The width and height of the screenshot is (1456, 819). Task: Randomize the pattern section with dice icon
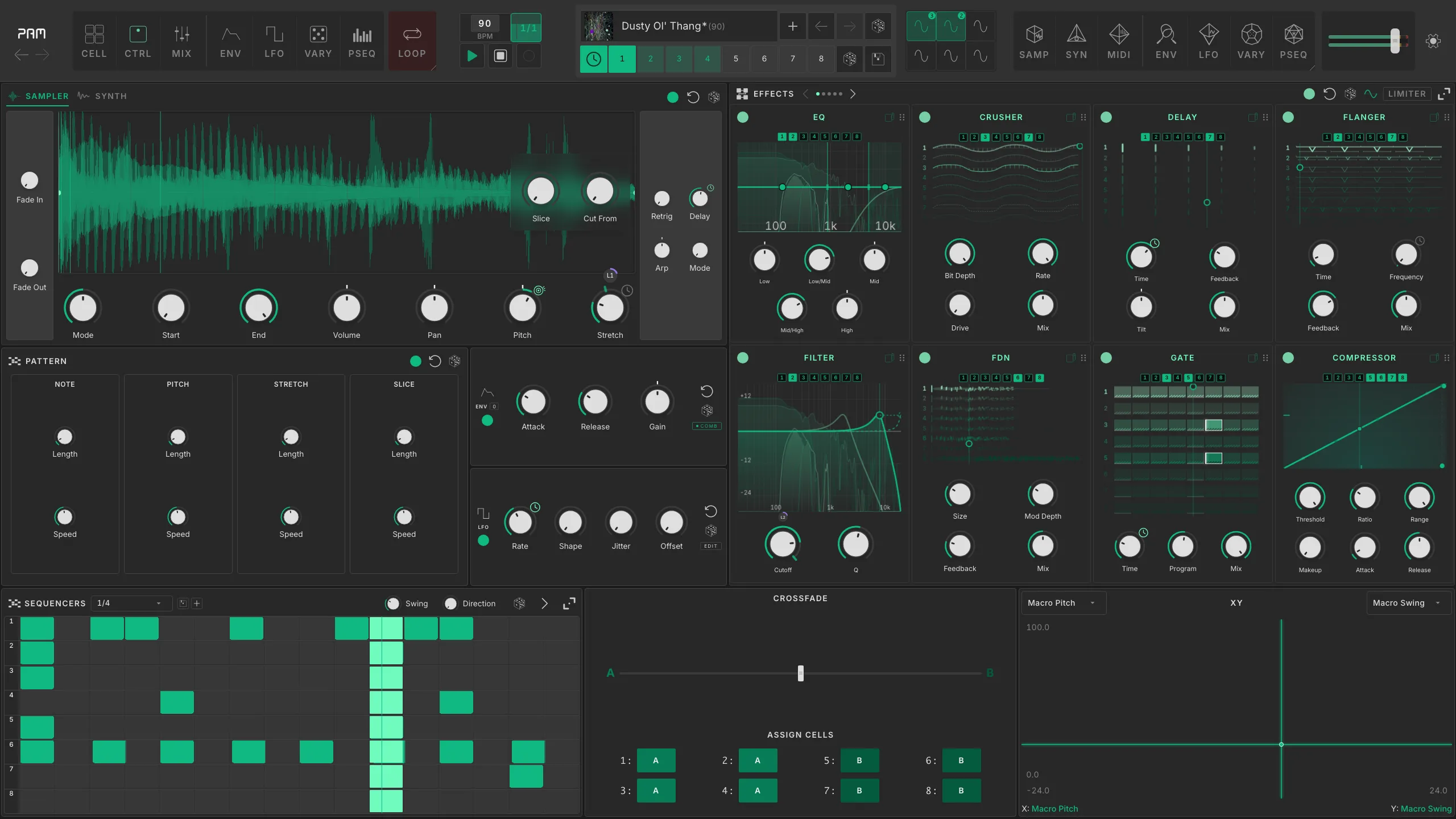coord(454,361)
